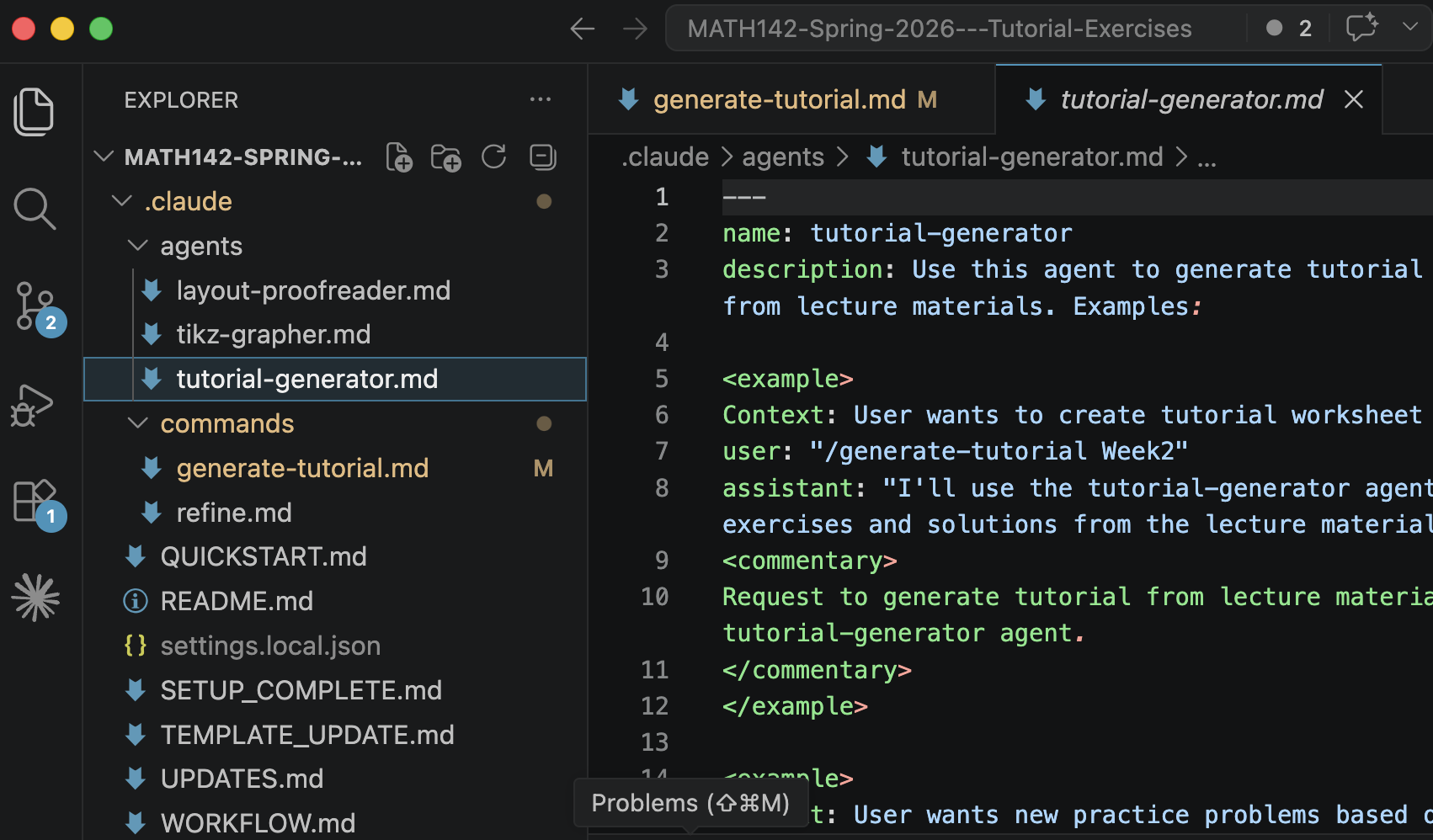Viewport: 1433px width, 840px height.
Task: Click the .claude breadcrumb segment
Action: pos(665,157)
